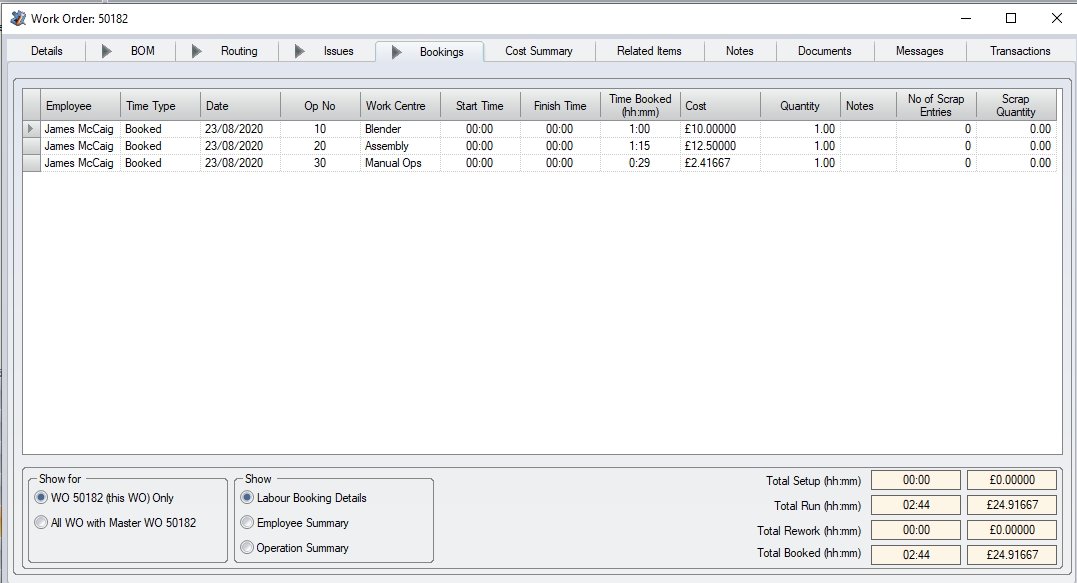Screen dimensions: 1077x583
Task: Sort by Time Booked column header
Action: click(x=640, y=105)
